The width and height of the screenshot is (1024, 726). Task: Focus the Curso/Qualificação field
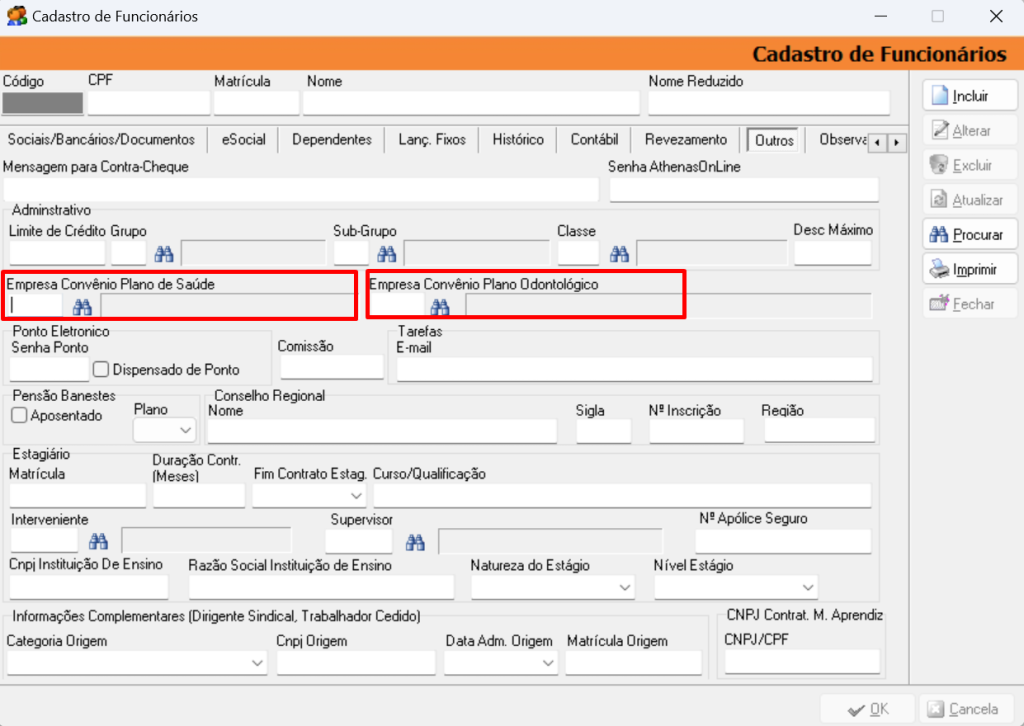coord(622,496)
